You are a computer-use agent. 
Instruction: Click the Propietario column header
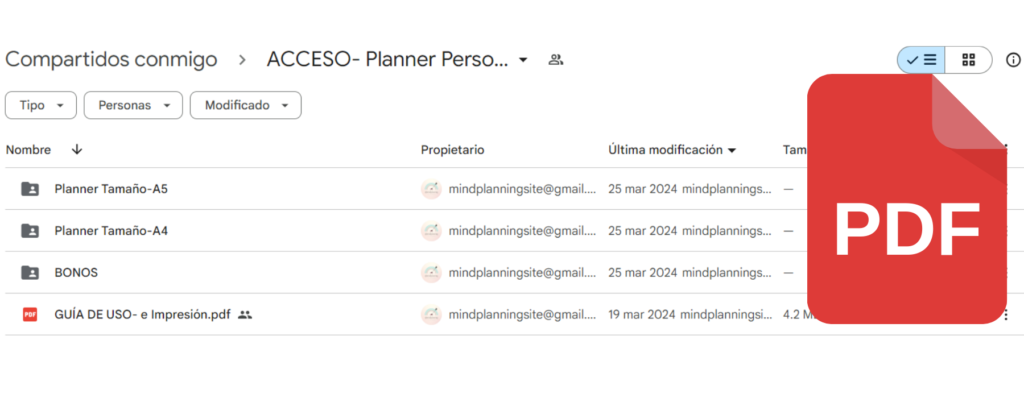453,150
